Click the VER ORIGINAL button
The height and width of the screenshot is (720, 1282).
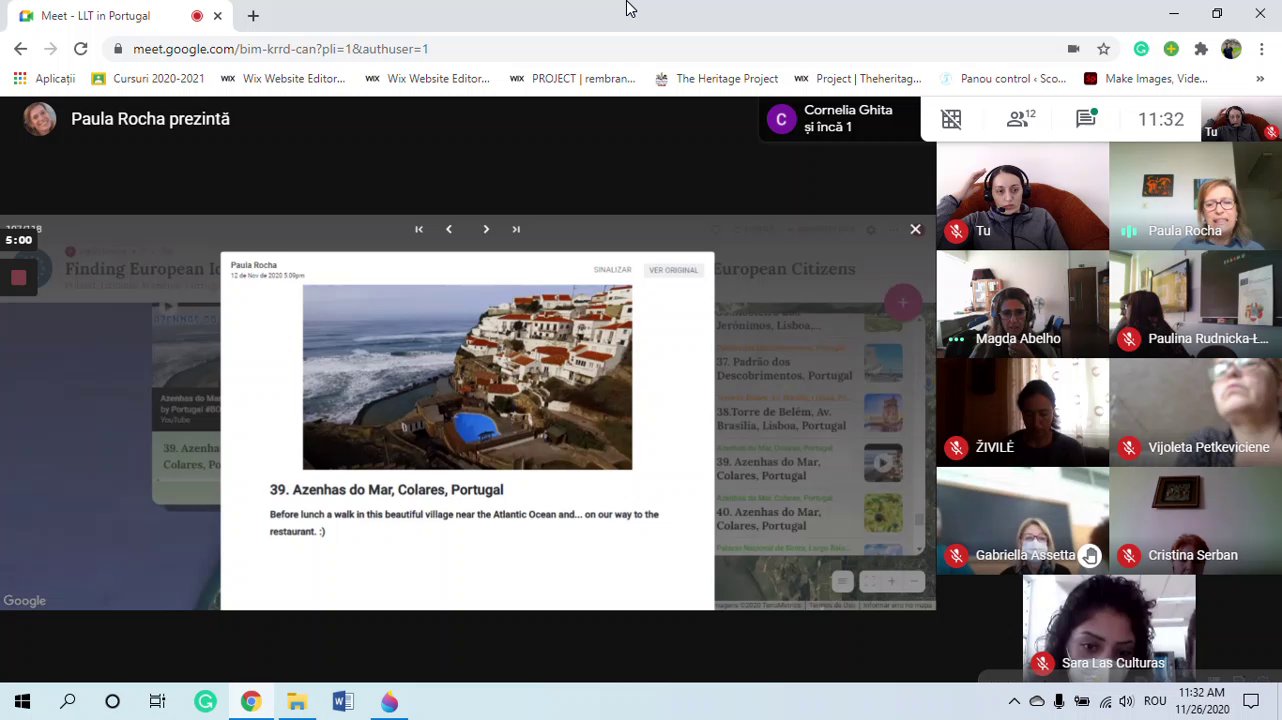pos(673,270)
